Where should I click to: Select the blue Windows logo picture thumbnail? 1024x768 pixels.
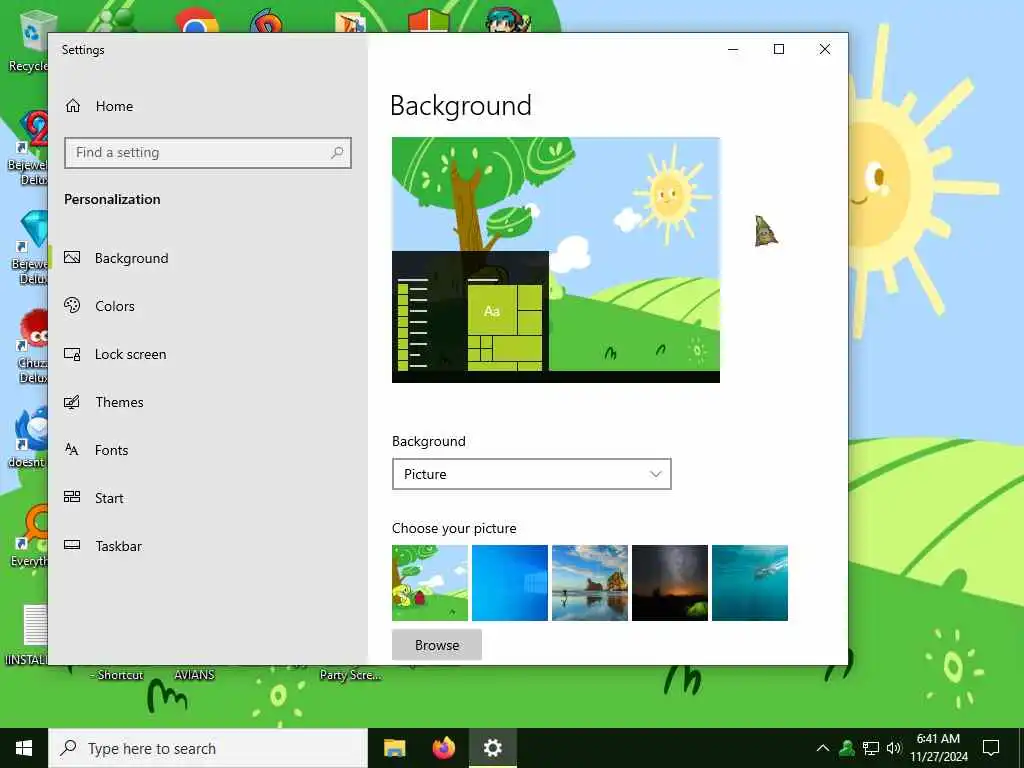tap(509, 583)
